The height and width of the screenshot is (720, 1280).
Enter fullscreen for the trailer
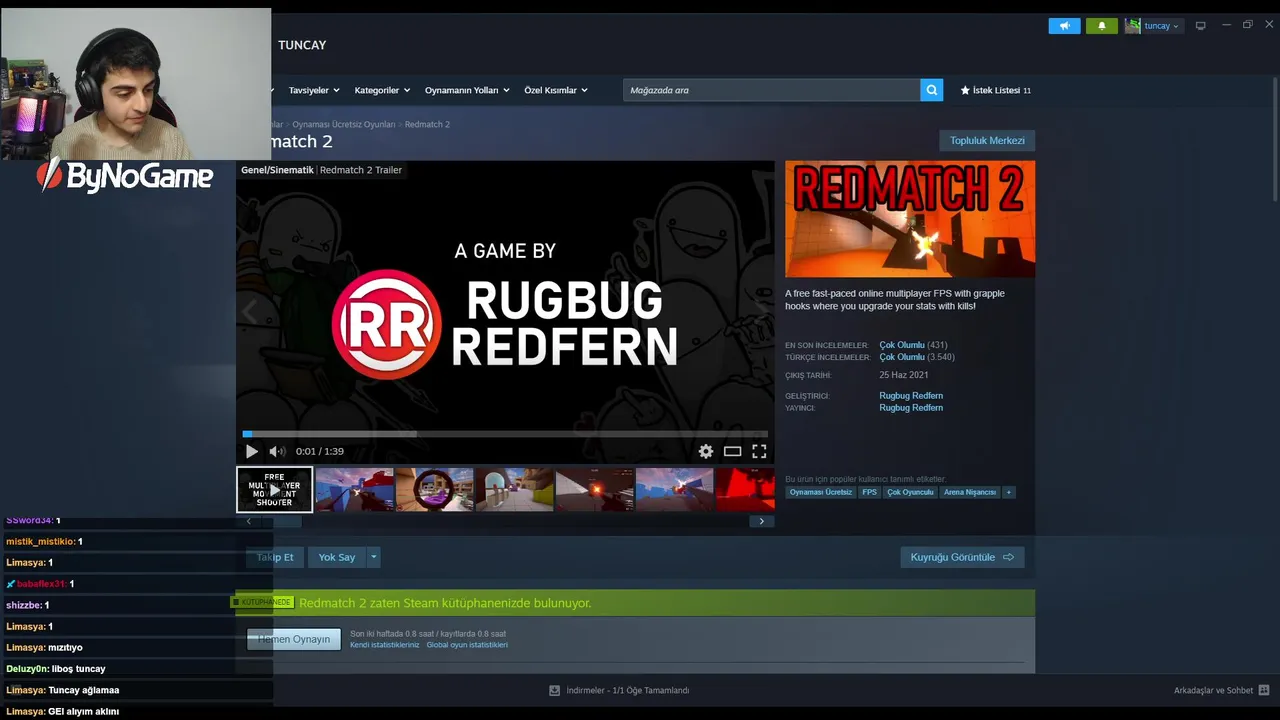(759, 451)
